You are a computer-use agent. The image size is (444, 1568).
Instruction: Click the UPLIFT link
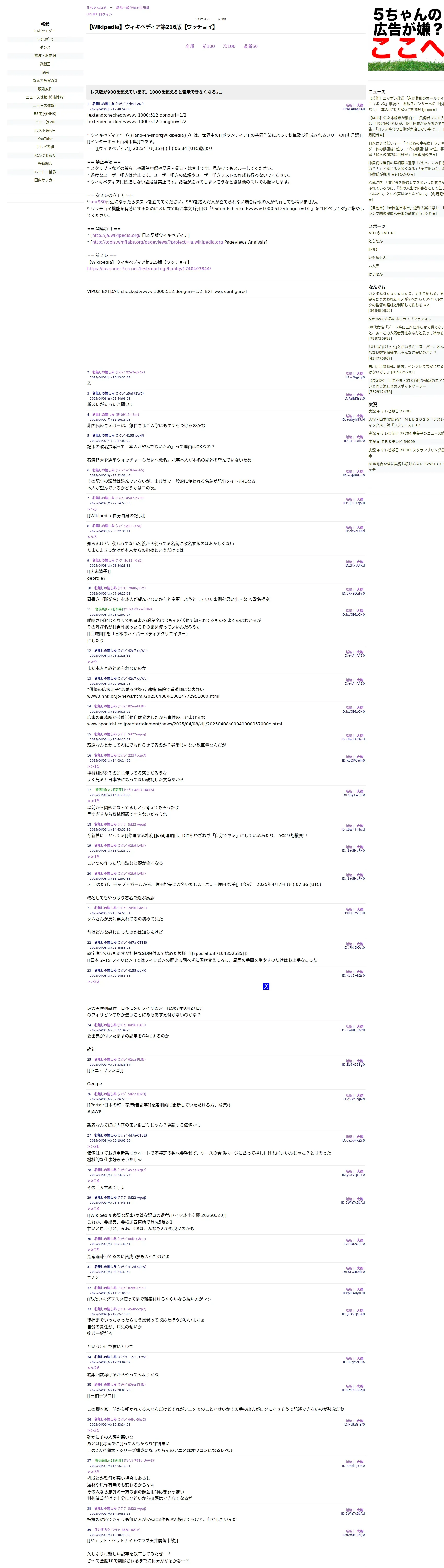pos(91,14)
